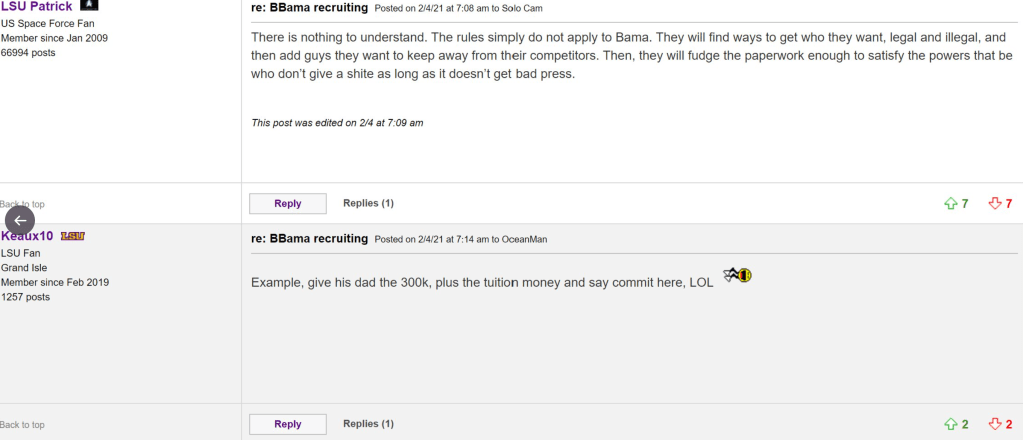Open the 7:14 am post title link
The image size is (1023, 440).
pyautogui.click(x=309, y=239)
